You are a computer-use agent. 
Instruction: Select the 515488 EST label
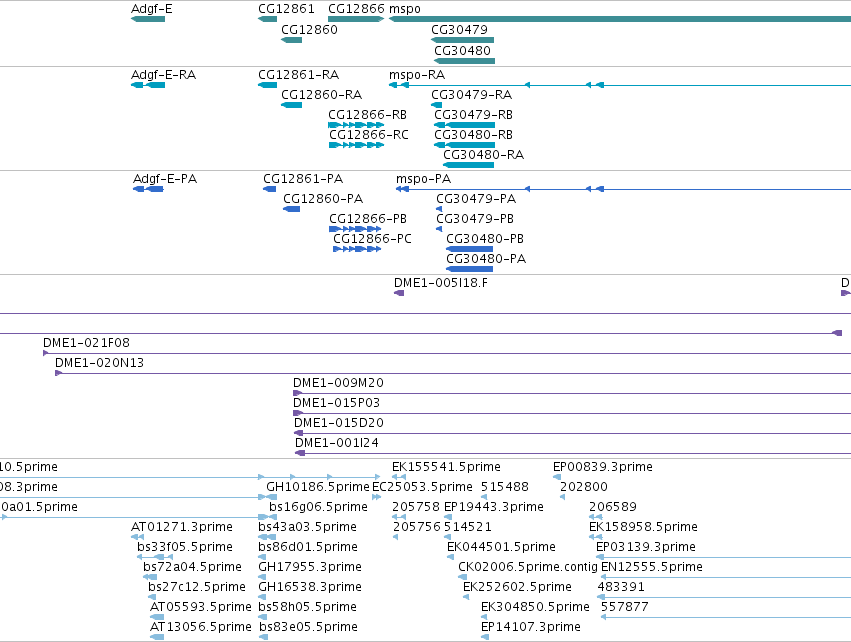[505, 487]
